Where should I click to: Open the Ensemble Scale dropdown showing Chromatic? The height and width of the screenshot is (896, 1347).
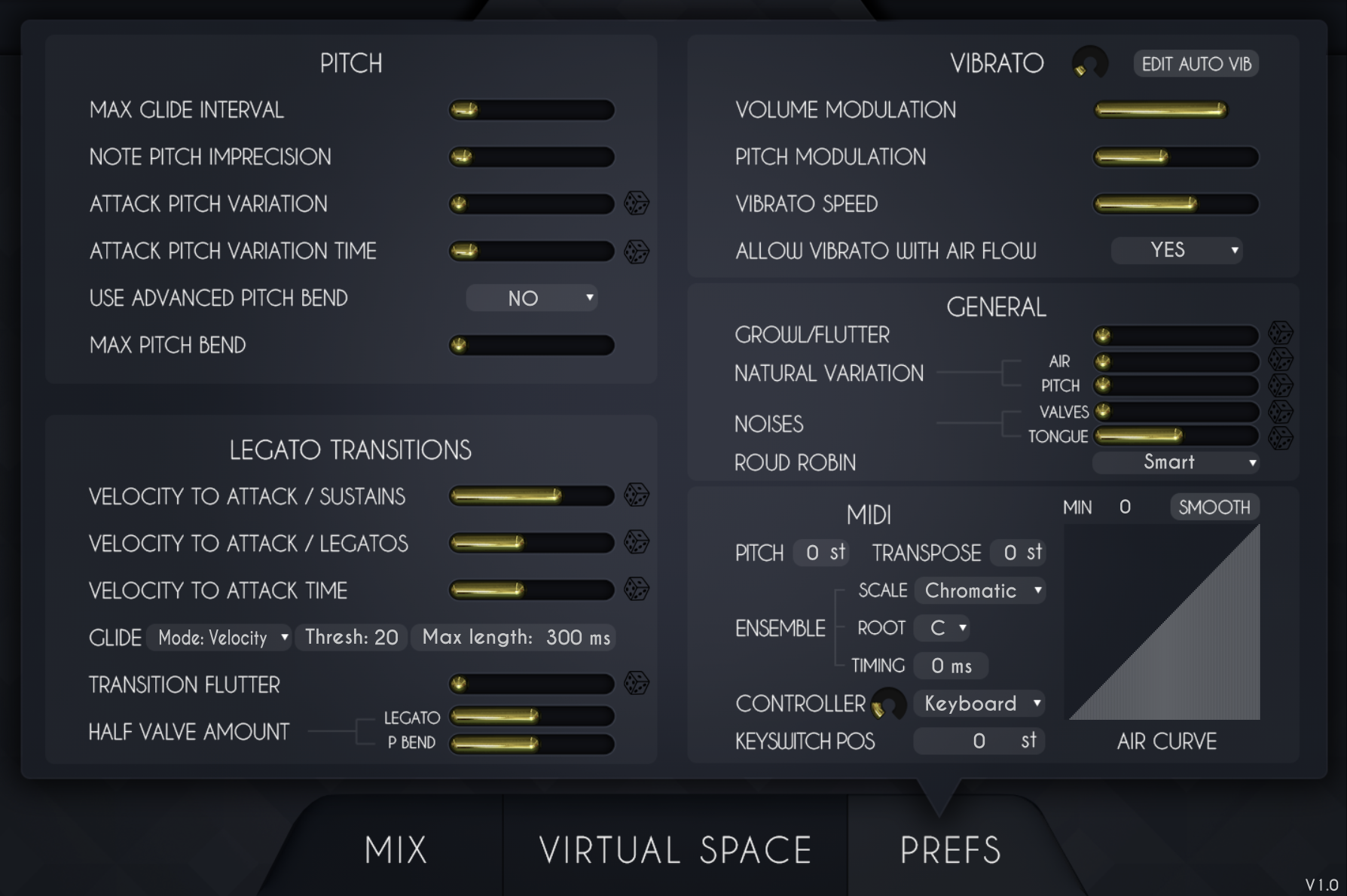pyautogui.click(x=979, y=590)
